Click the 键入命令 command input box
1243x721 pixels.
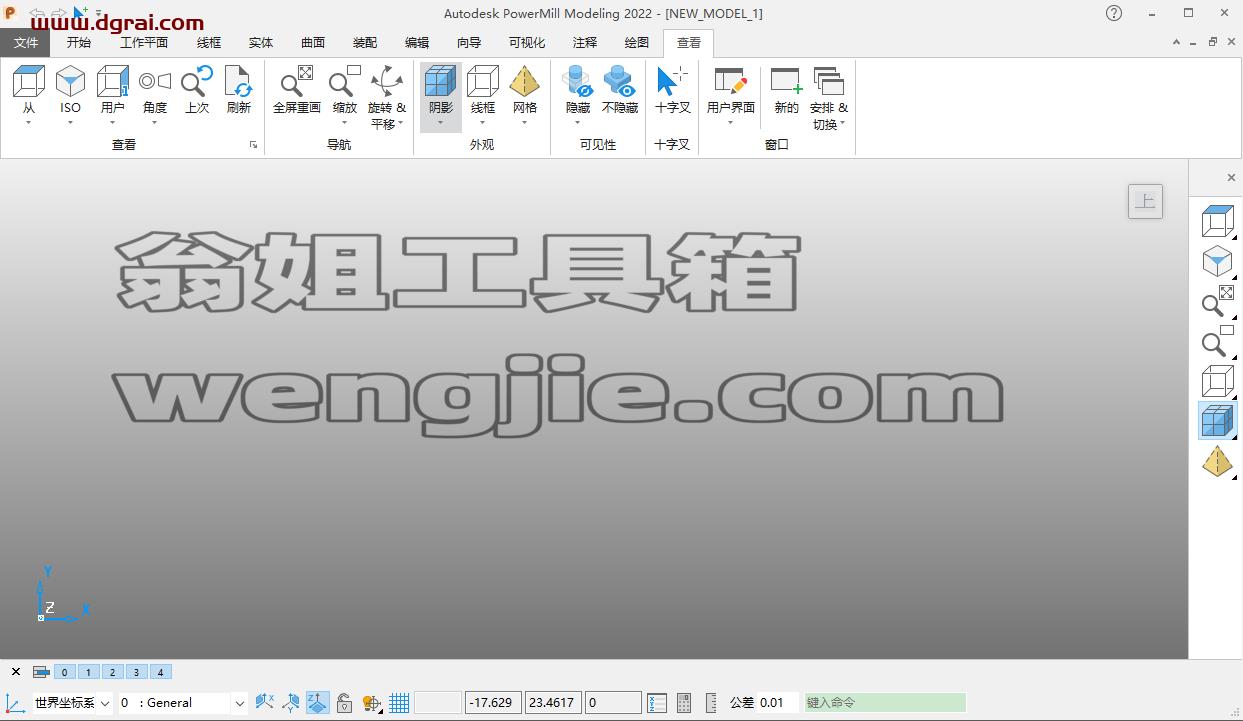885,703
